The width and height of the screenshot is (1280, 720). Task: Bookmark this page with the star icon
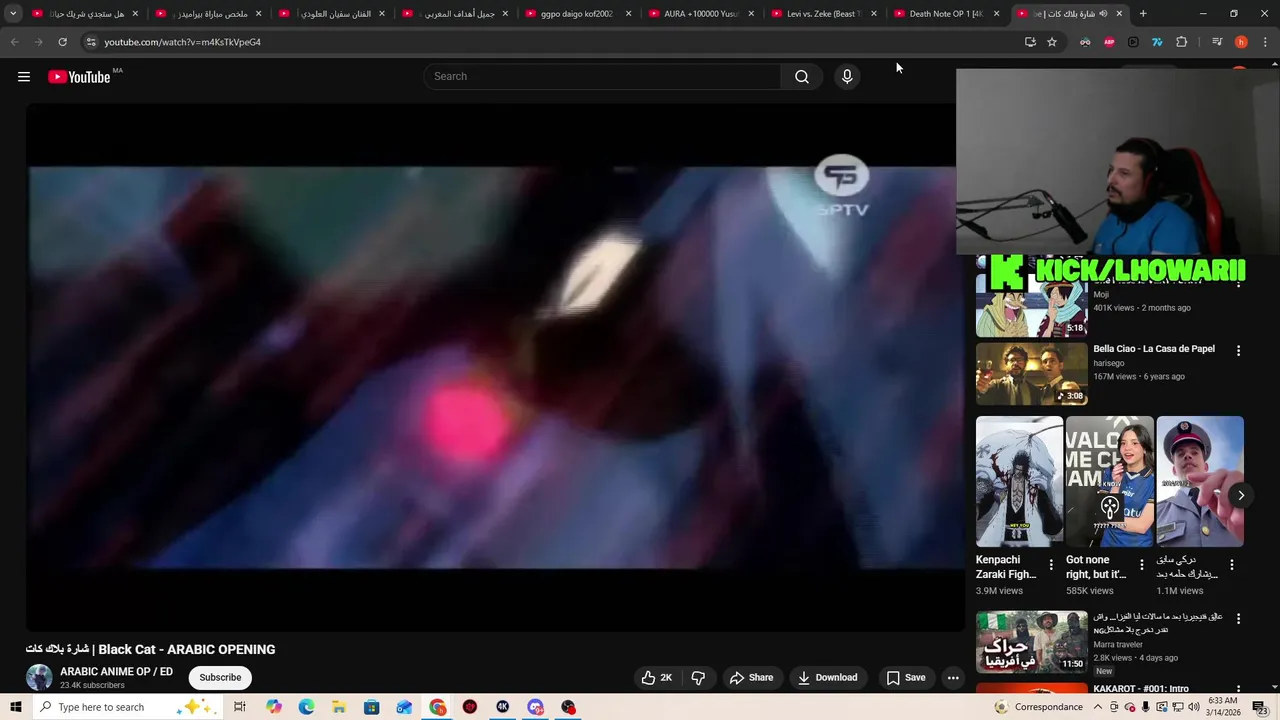pos(1052,42)
